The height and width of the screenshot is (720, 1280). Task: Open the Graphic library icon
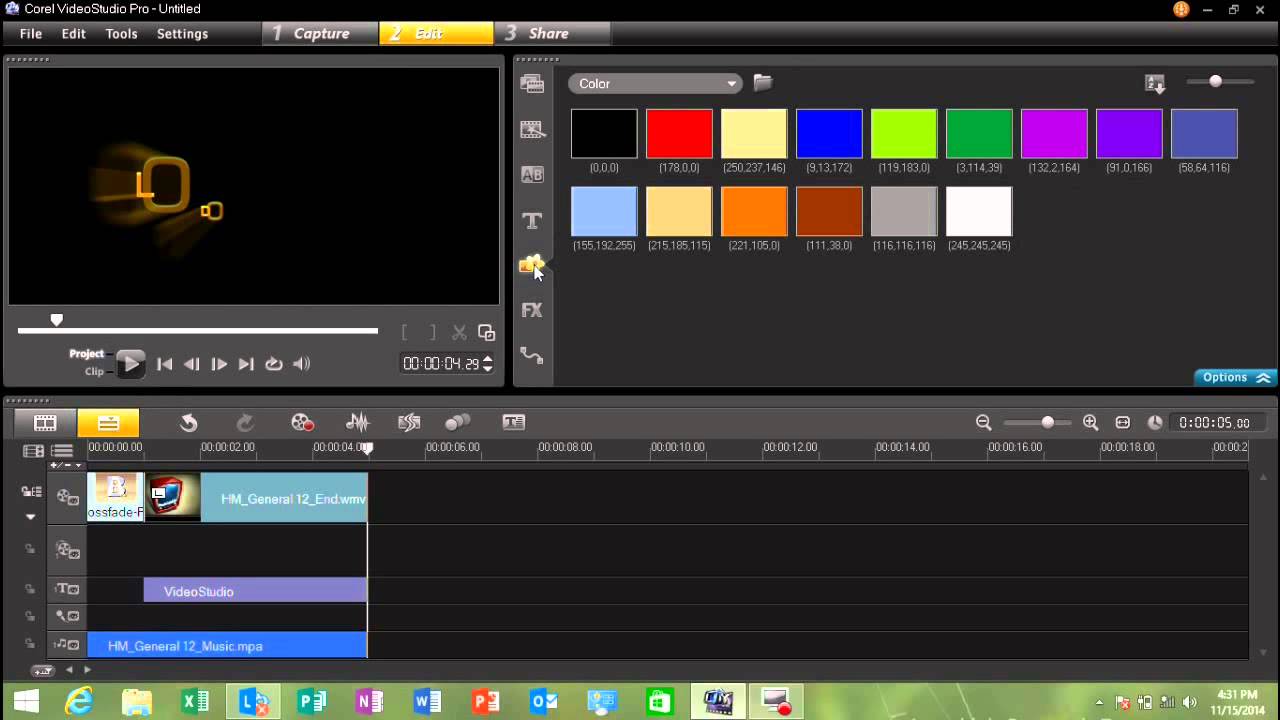[532, 265]
